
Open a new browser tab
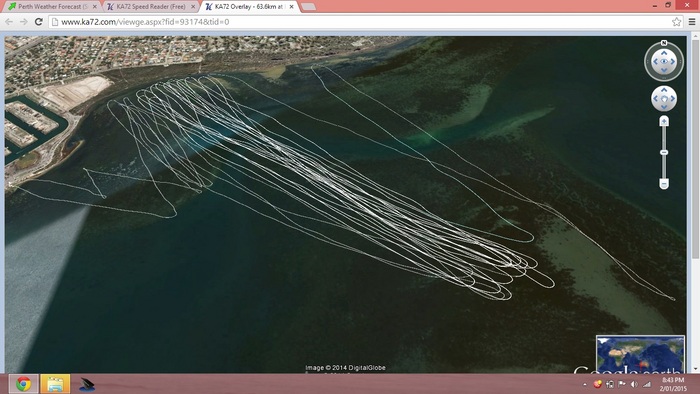click(x=308, y=7)
